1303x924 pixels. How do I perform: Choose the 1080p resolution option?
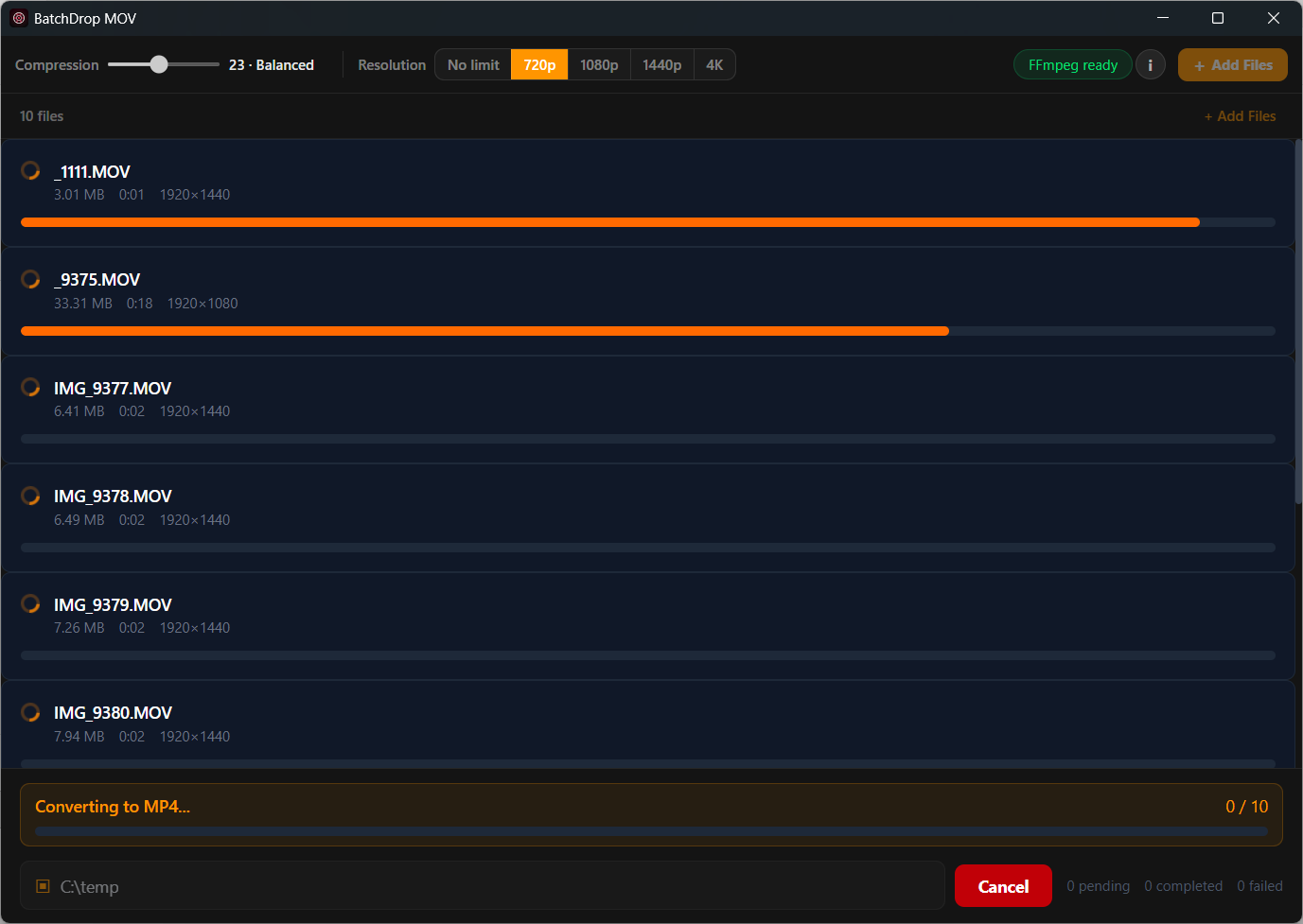point(599,64)
